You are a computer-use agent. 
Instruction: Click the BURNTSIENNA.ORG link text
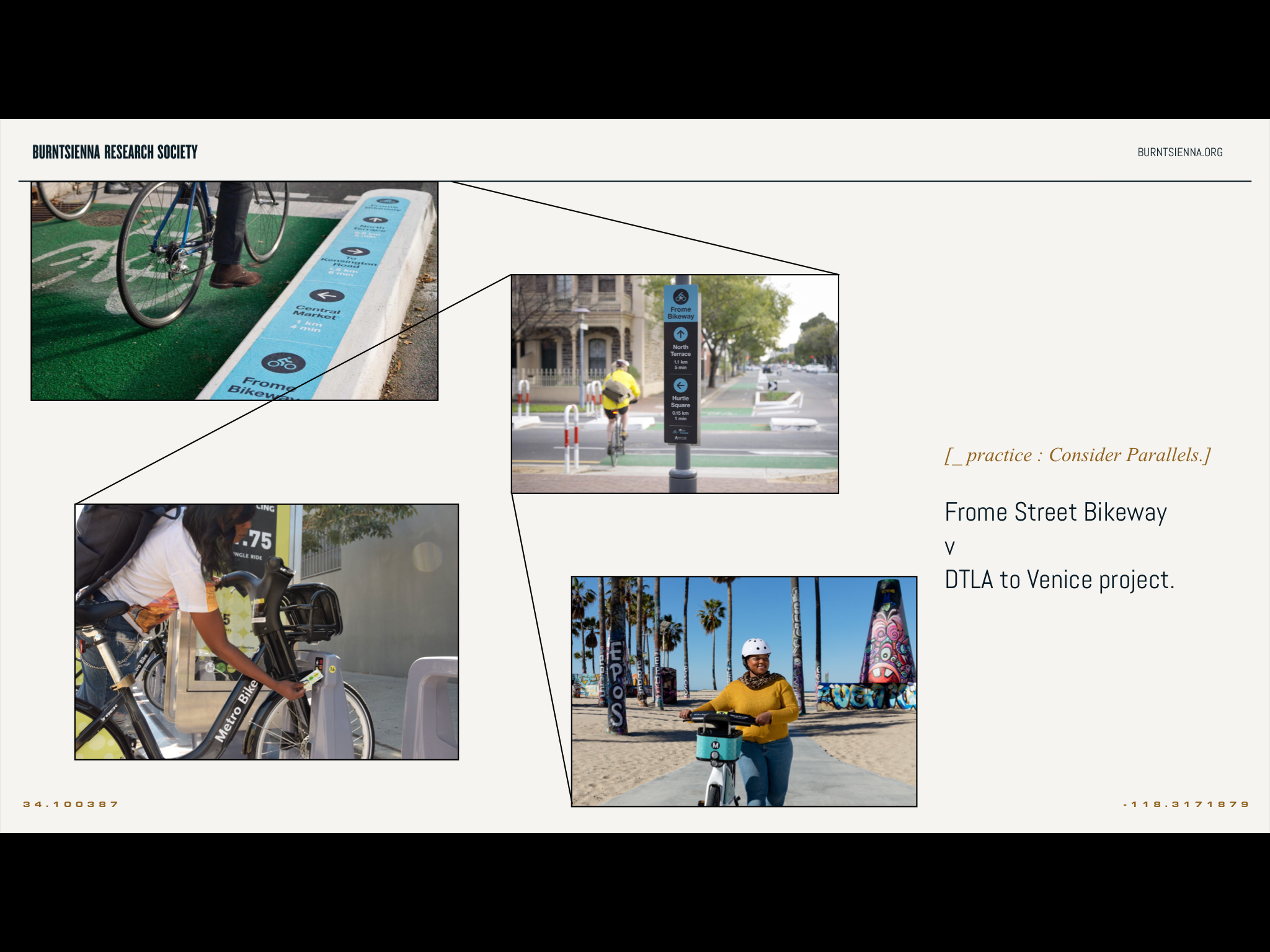coord(1179,152)
